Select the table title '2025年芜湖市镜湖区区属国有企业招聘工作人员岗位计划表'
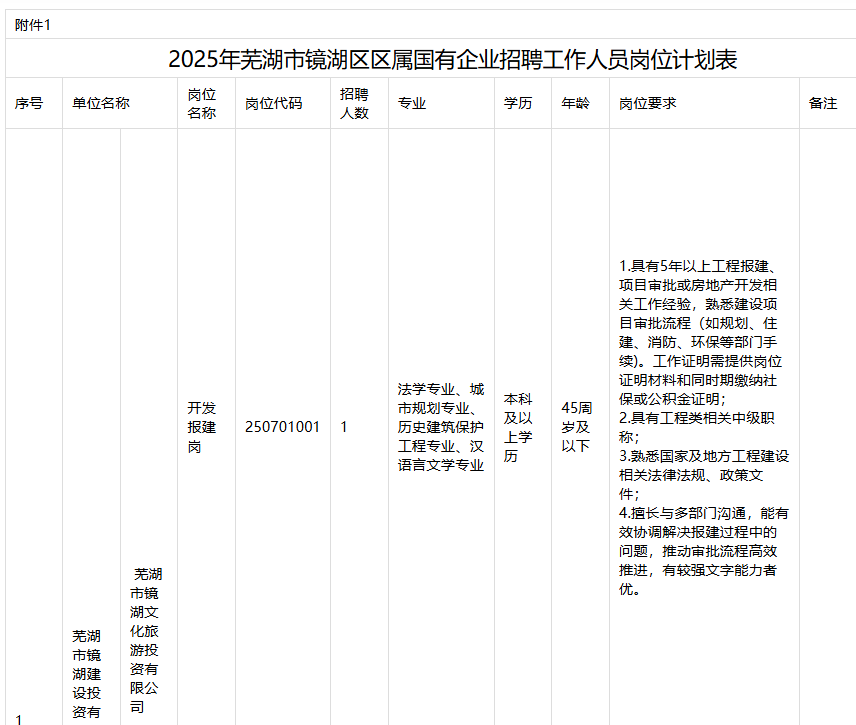Screen dimensions: 856x725 pyautogui.click(x=453, y=60)
